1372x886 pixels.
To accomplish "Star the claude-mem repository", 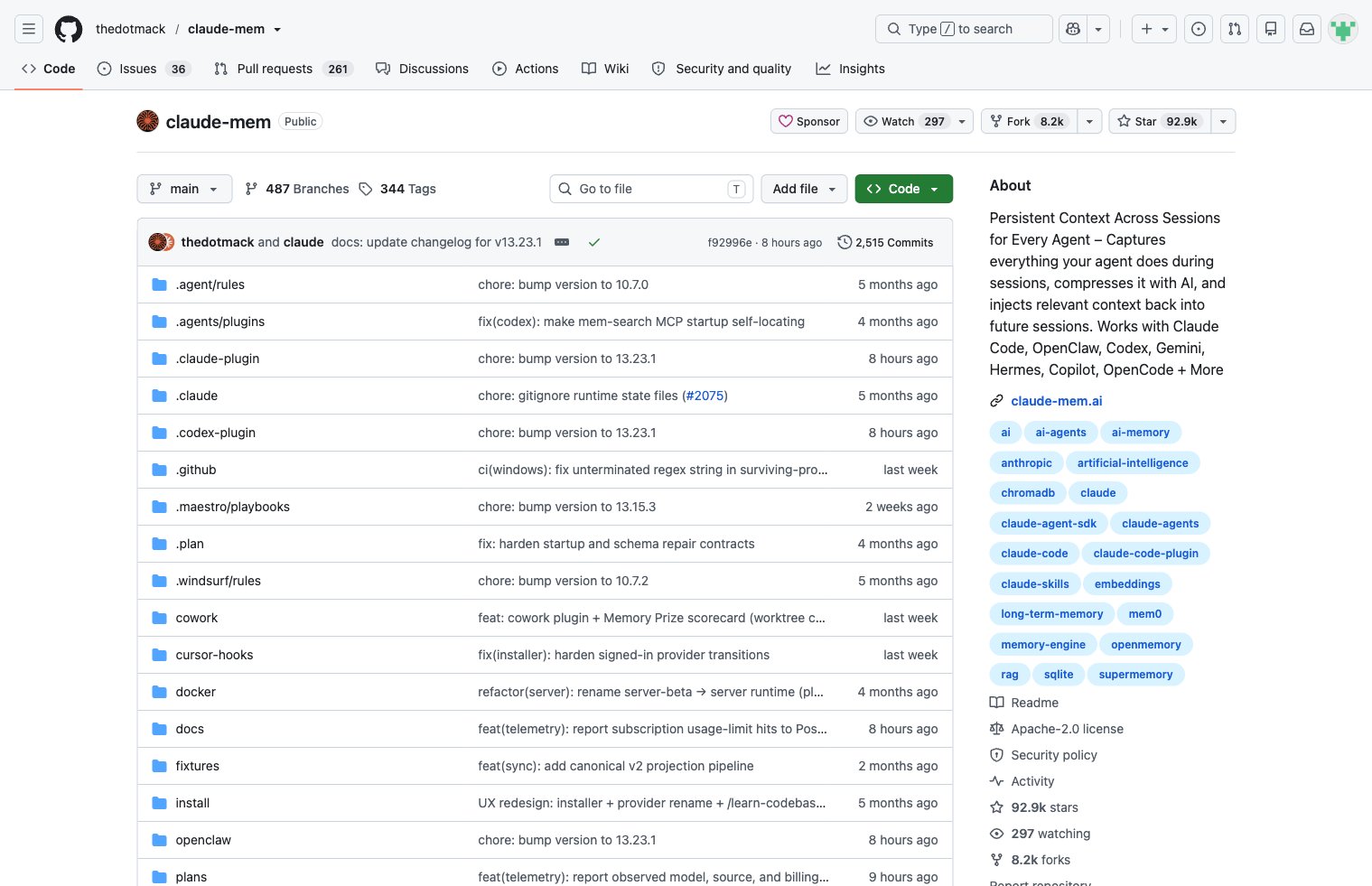I will (x=1159, y=121).
